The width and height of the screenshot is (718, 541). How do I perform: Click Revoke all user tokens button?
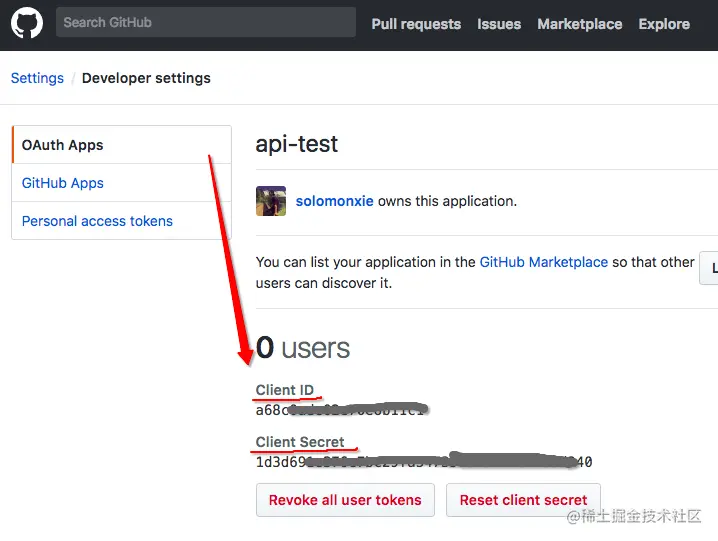point(345,500)
